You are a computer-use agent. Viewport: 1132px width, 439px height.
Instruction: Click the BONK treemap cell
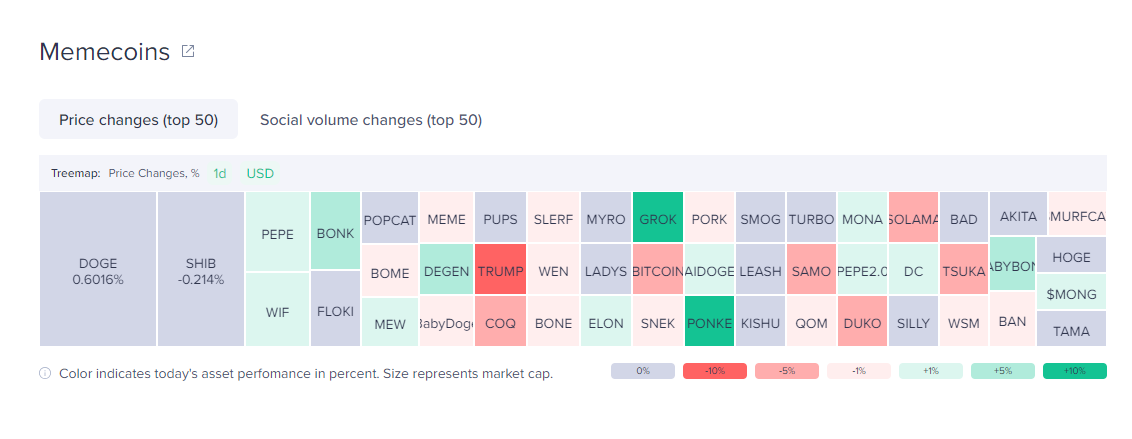click(336, 230)
